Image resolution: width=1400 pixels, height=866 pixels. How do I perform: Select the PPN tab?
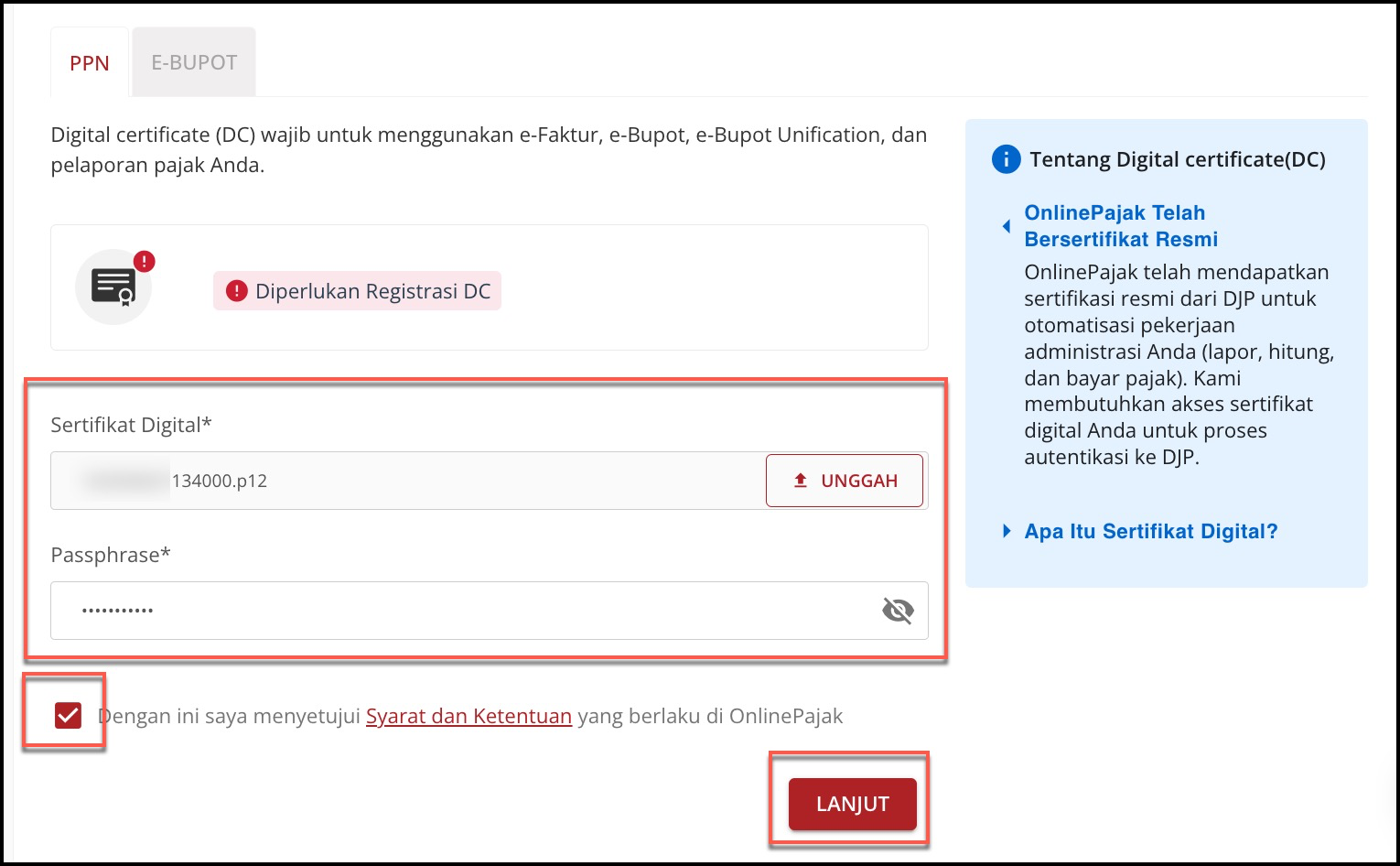click(90, 63)
